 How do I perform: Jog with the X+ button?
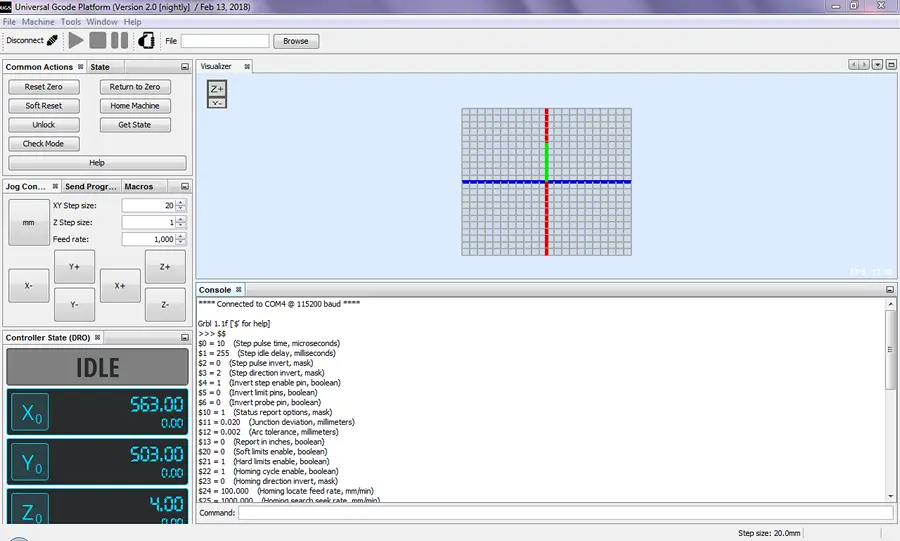click(x=120, y=286)
